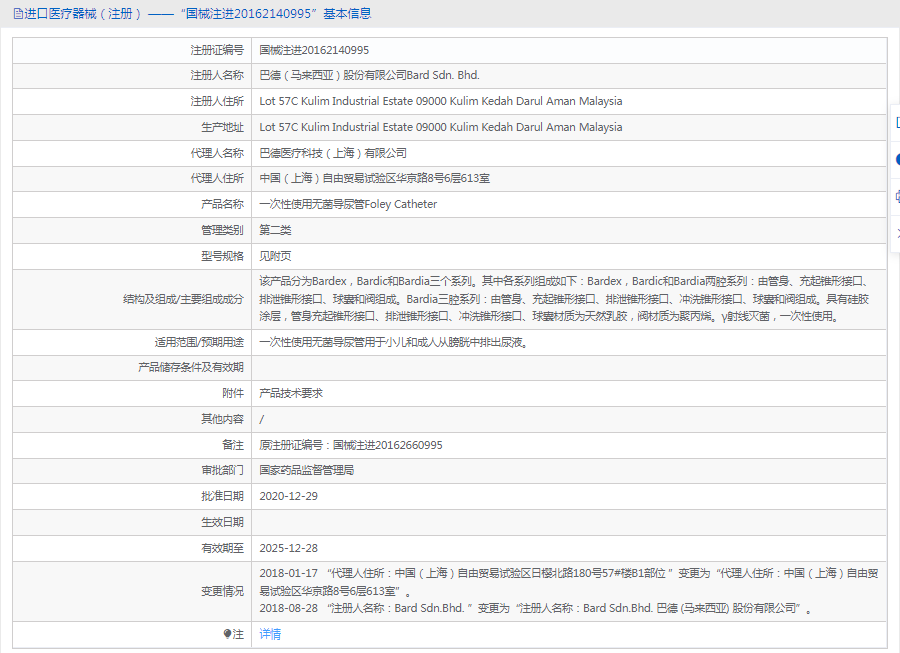Click the 备注 row label
900x653 pixels.
233,445
